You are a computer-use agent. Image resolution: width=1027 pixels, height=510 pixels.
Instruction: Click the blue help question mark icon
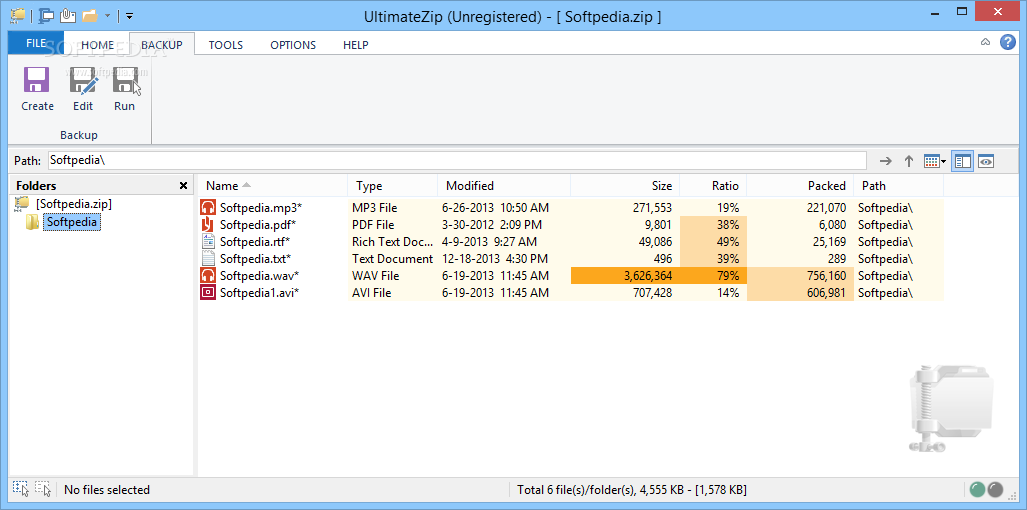click(1007, 43)
